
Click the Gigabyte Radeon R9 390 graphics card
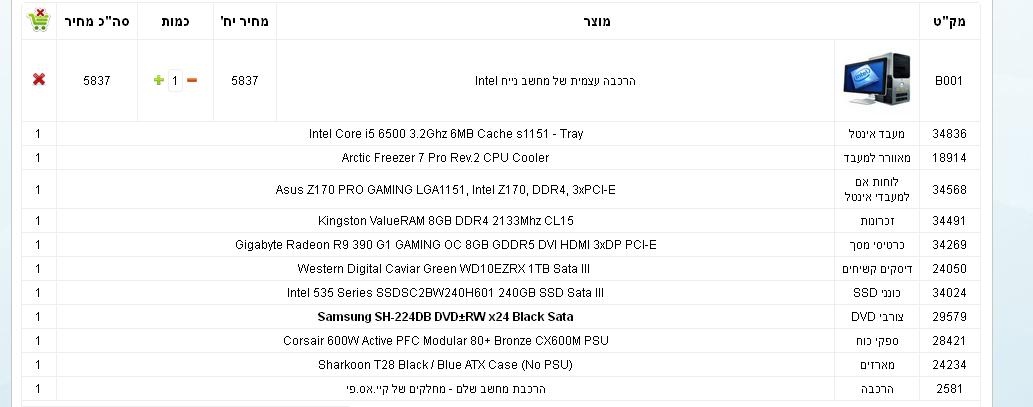(x=445, y=245)
